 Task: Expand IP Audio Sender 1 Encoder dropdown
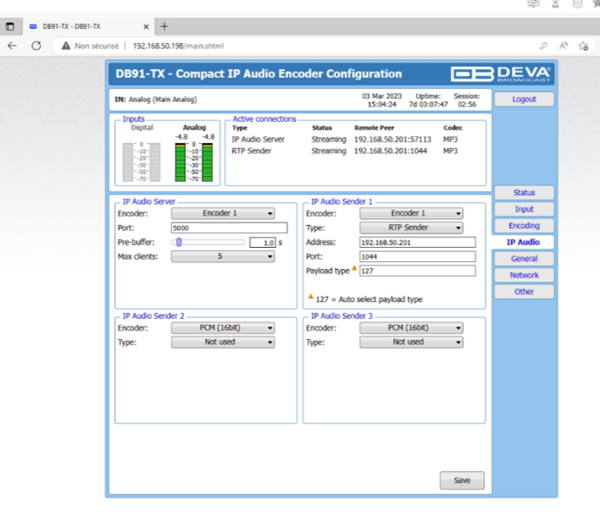click(x=411, y=213)
